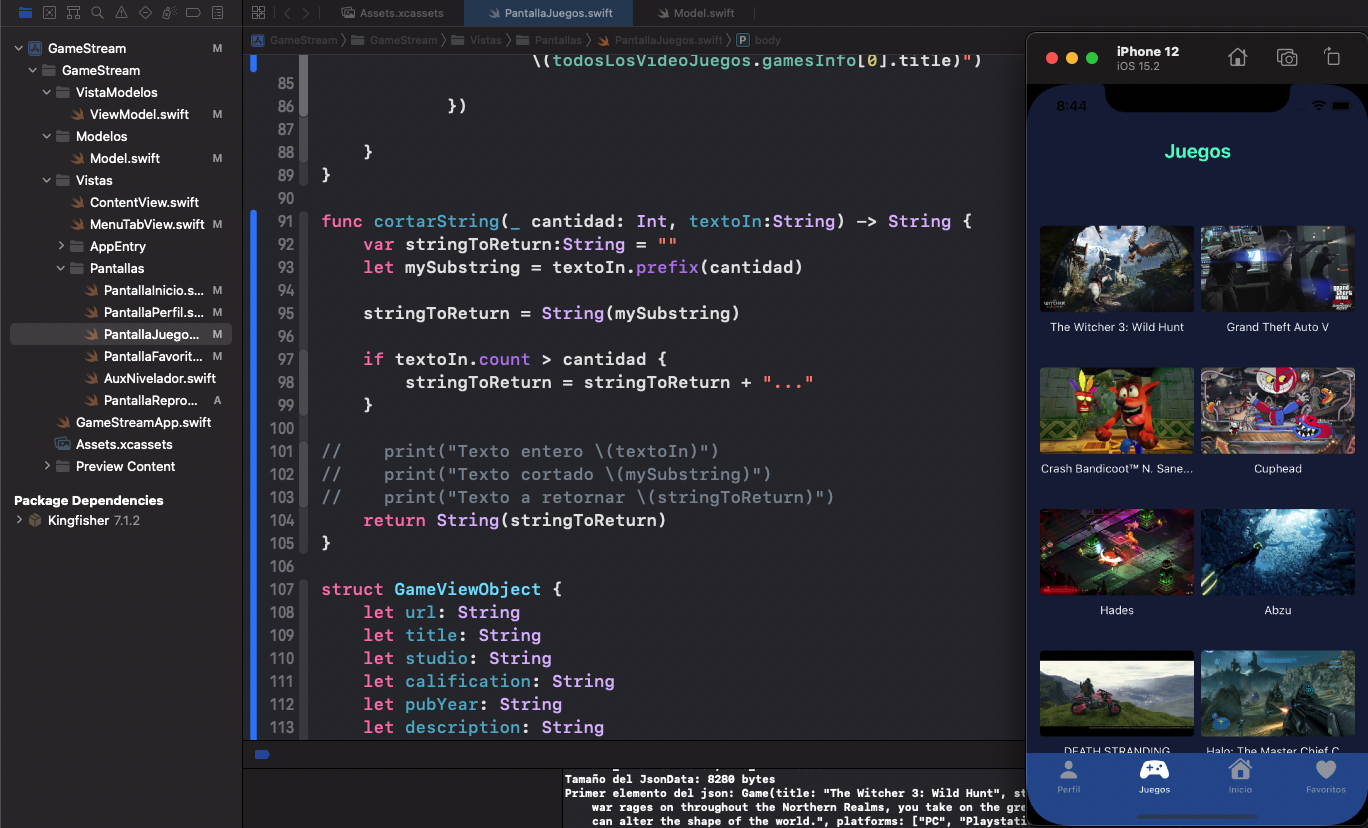1368x828 pixels.
Task: Open the Issue navigator warning icon
Action: pos(121,13)
